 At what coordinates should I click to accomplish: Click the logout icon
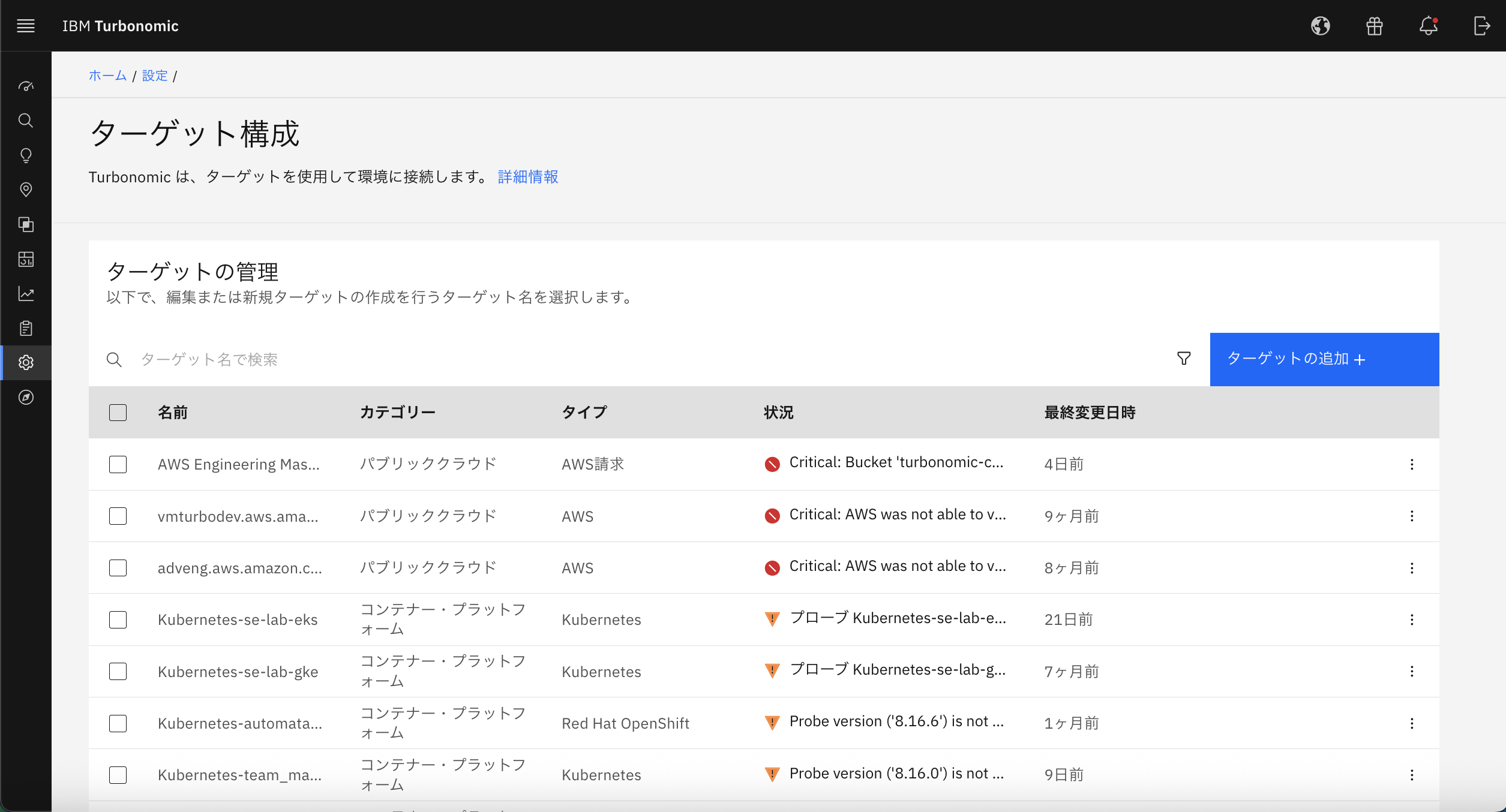[1481, 26]
